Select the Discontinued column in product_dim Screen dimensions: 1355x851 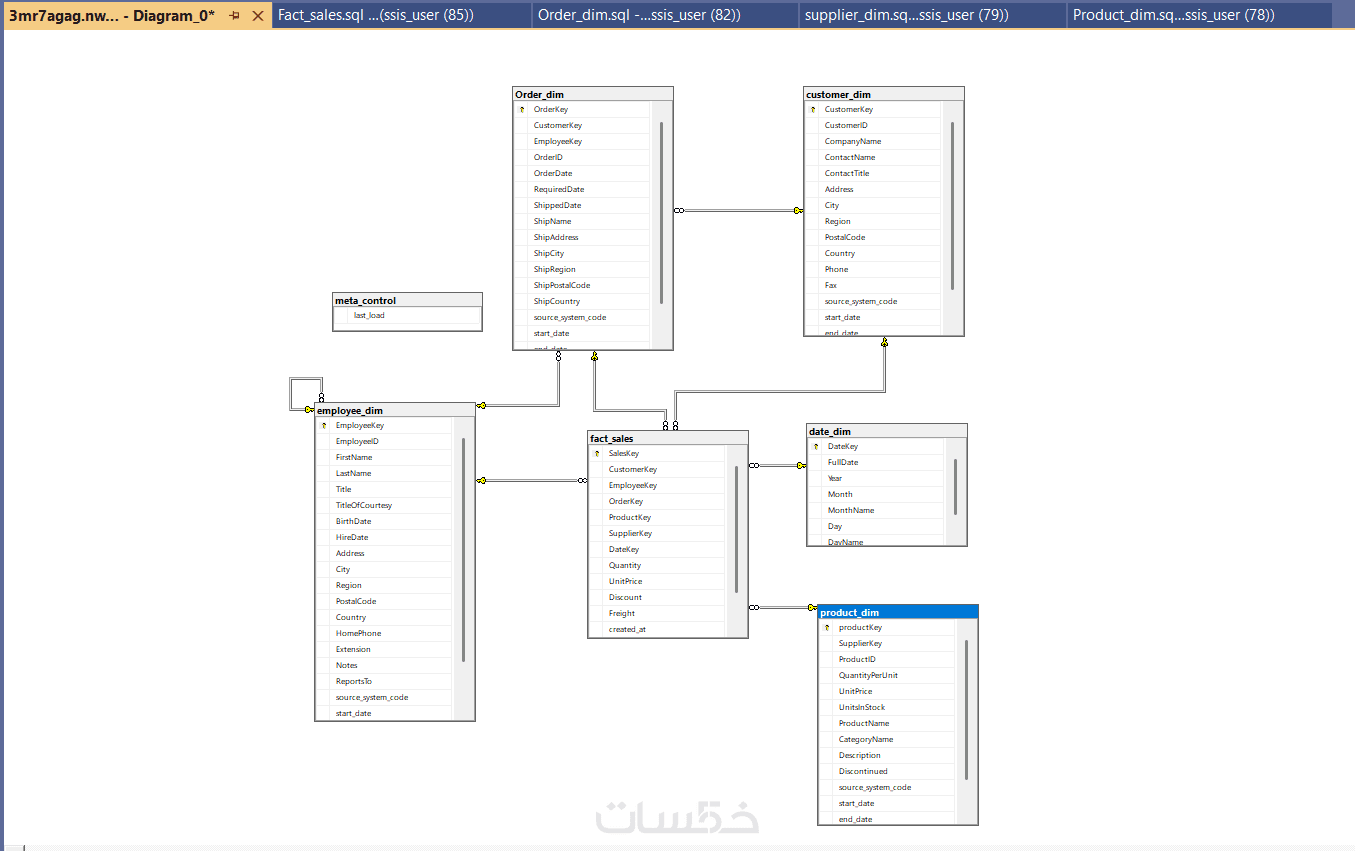[x=887, y=771]
